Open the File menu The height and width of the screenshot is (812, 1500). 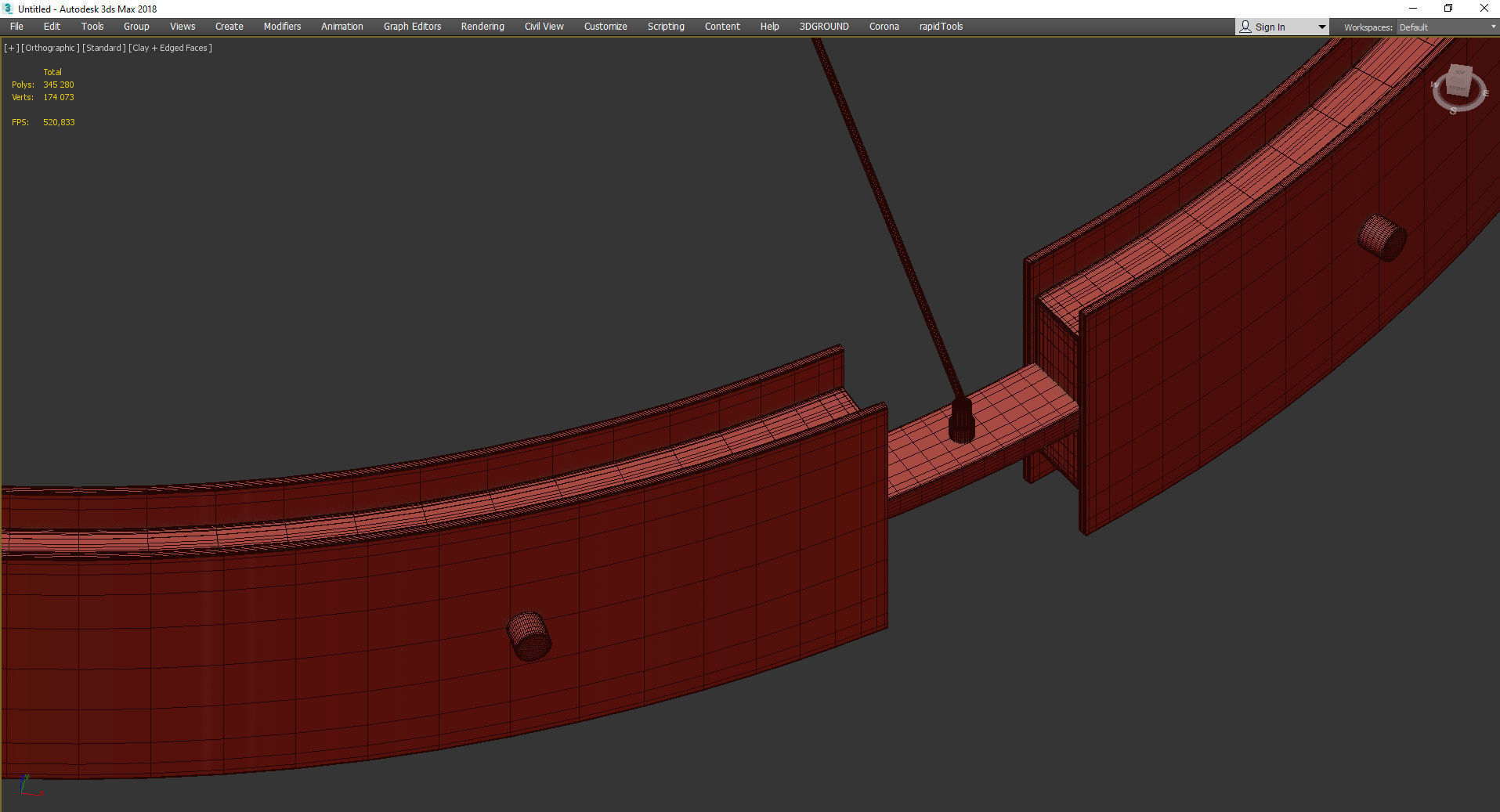16,27
